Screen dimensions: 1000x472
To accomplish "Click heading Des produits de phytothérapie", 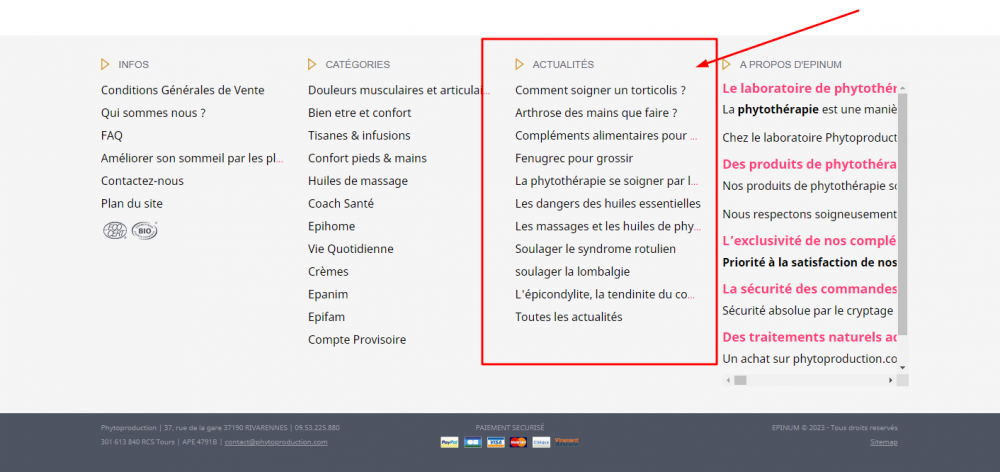I will [810, 165].
